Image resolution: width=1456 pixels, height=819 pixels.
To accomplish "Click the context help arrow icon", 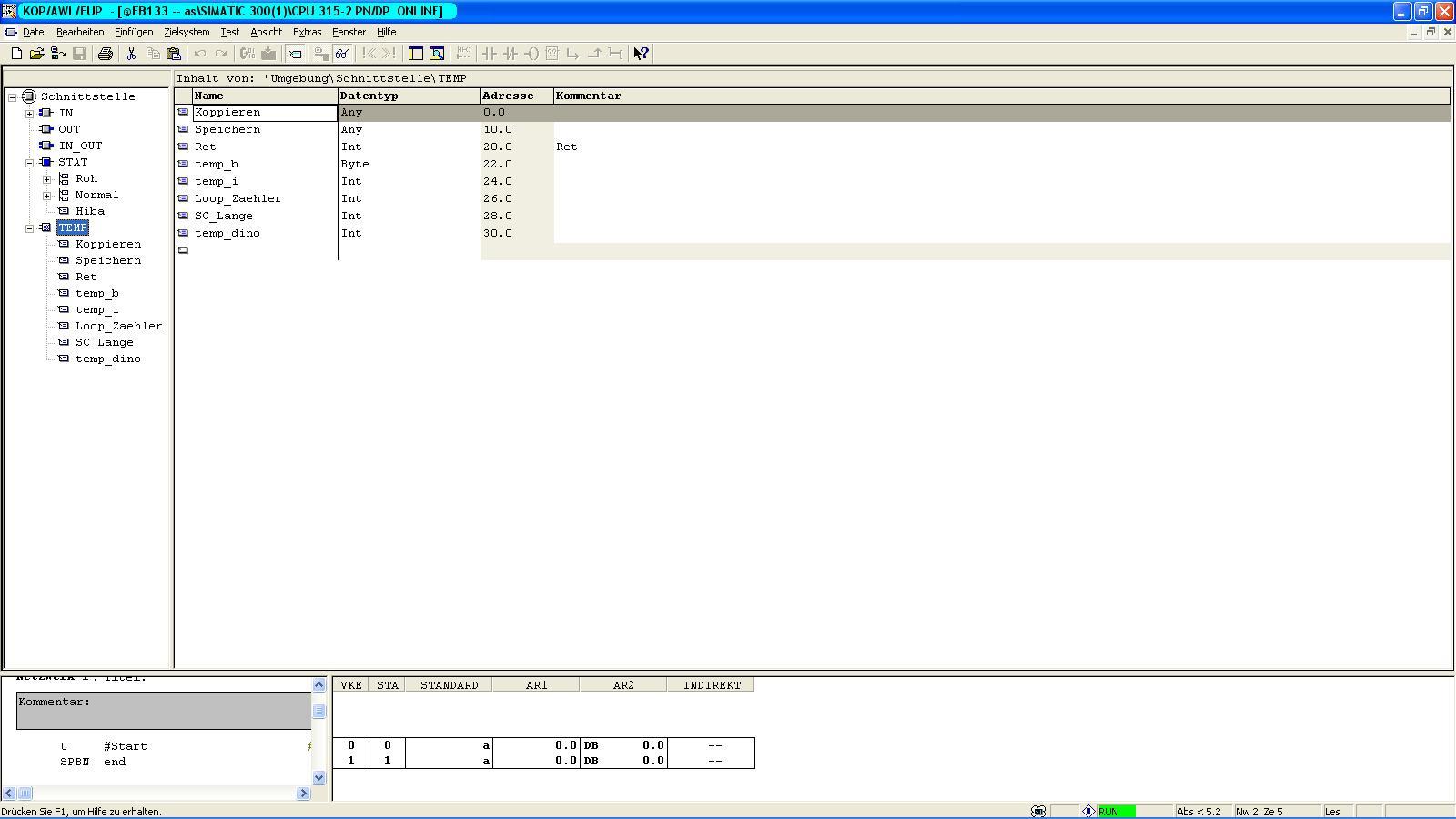I will pyautogui.click(x=642, y=54).
